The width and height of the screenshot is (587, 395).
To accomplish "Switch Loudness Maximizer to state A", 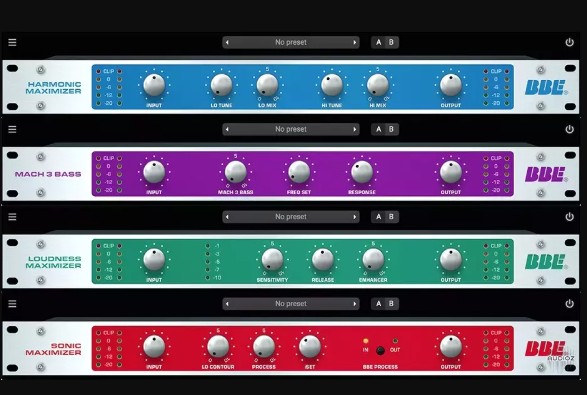I will pyautogui.click(x=378, y=217).
